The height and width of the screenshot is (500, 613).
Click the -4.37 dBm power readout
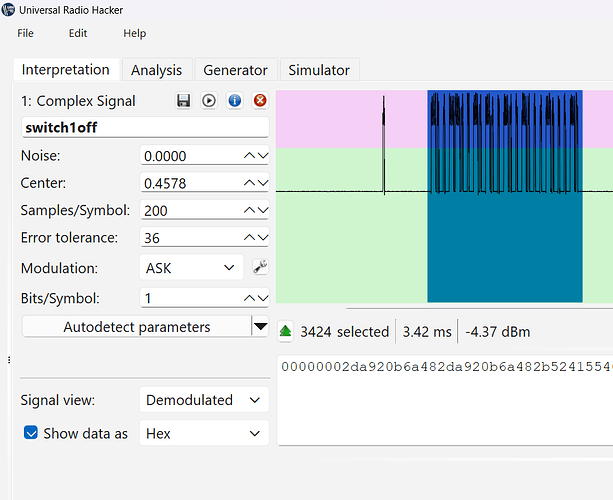[x=498, y=332]
